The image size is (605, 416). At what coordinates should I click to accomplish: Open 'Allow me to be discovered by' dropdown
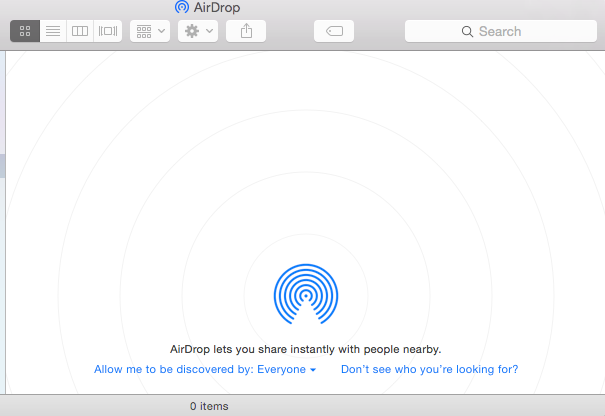[205, 369]
